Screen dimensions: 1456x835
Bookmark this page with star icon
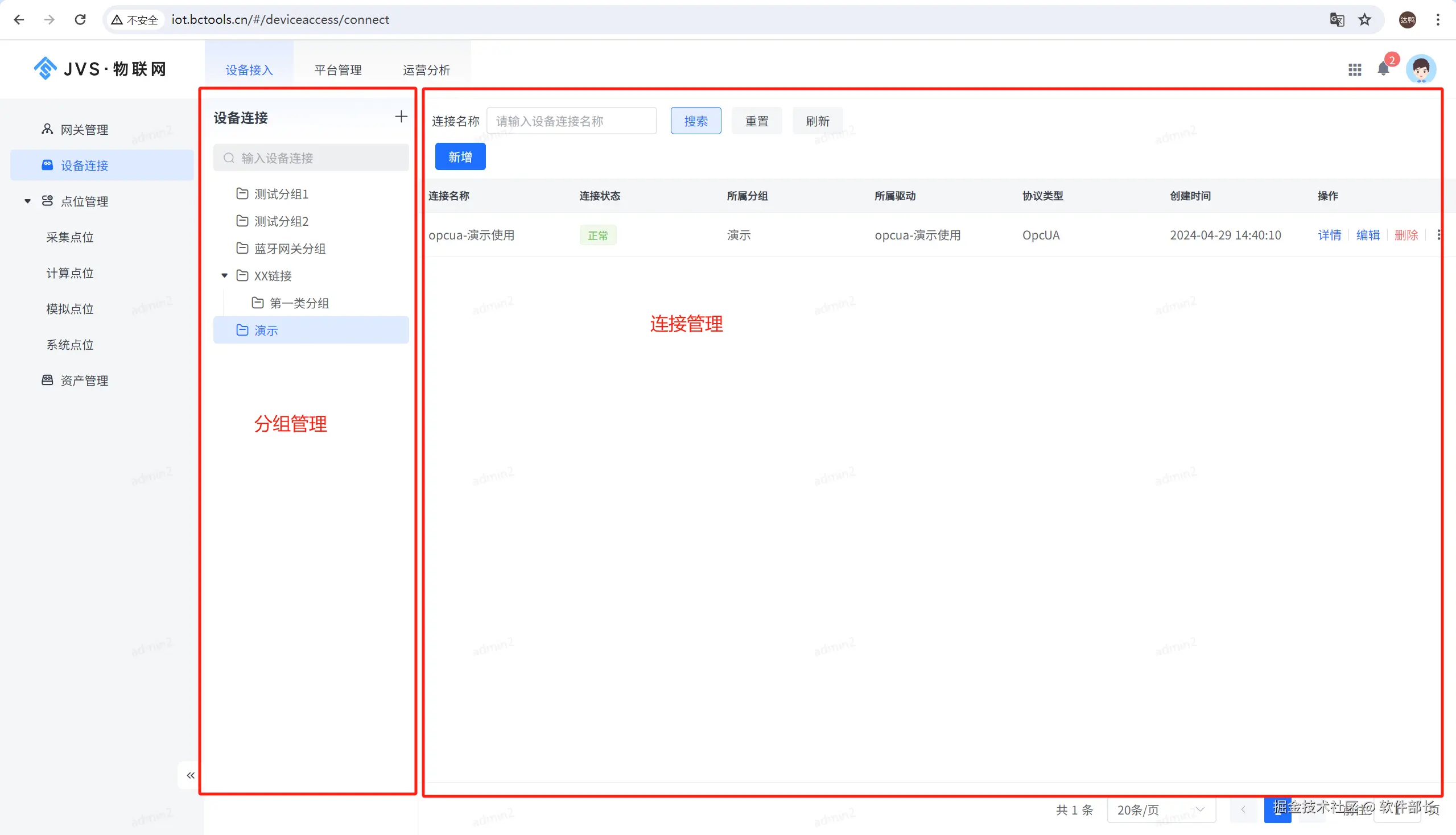click(x=1365, y=19)
